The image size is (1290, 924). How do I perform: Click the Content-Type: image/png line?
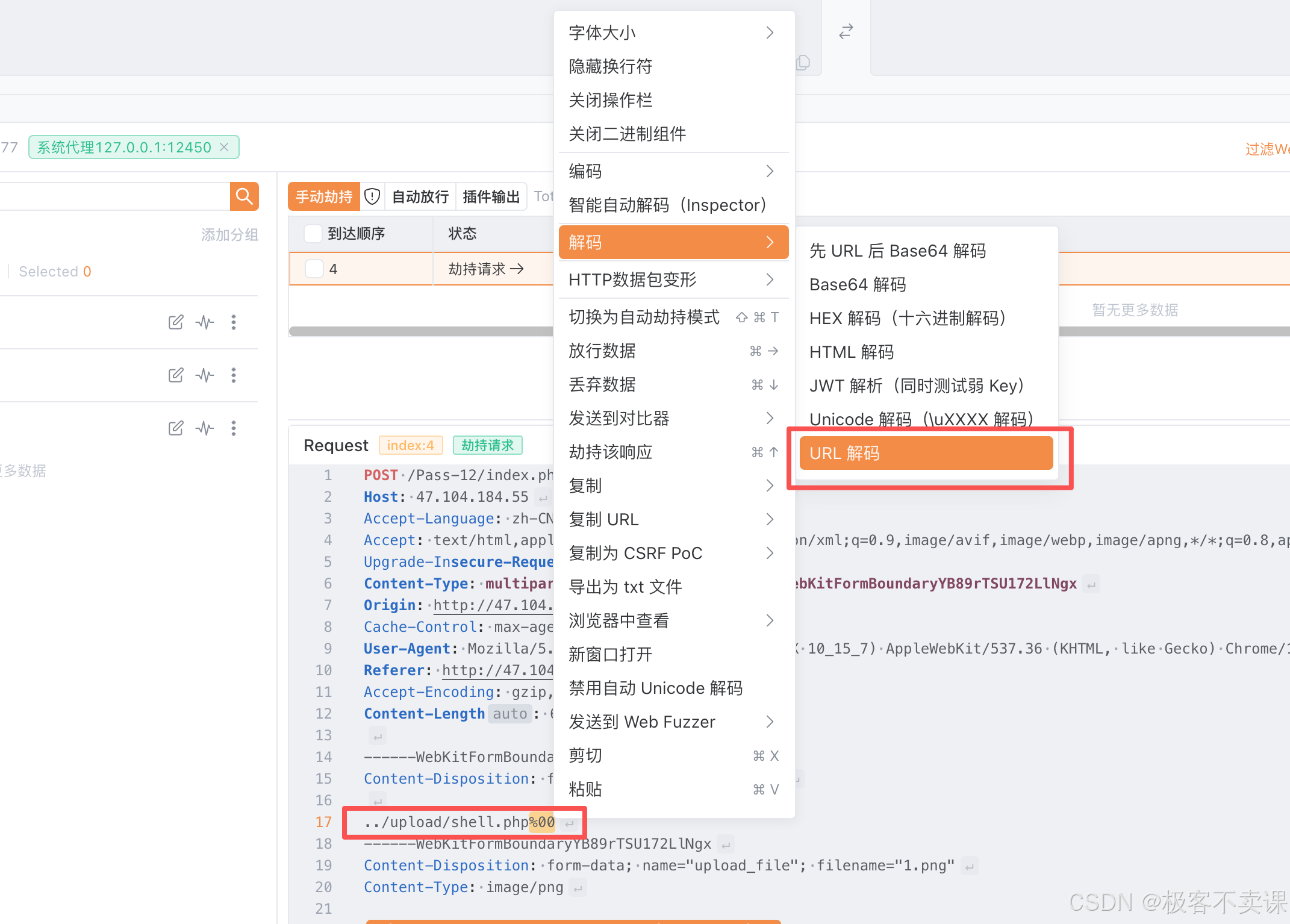point(463,887)
